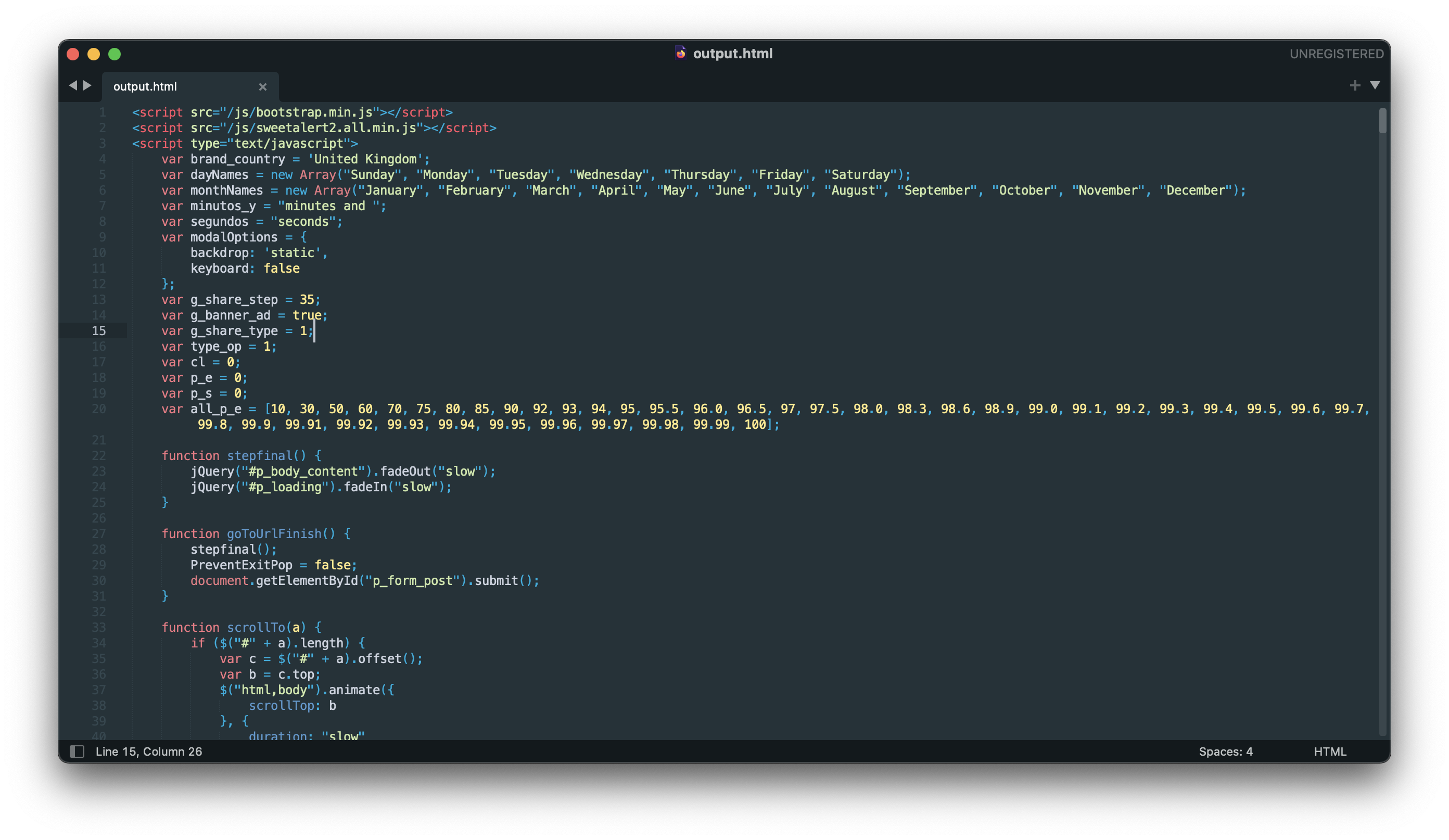Viewport: 1449px width, 840px height.
Task: Click line number 1 in the gutter
Action: pyautogui.click(x=103, y=112)
